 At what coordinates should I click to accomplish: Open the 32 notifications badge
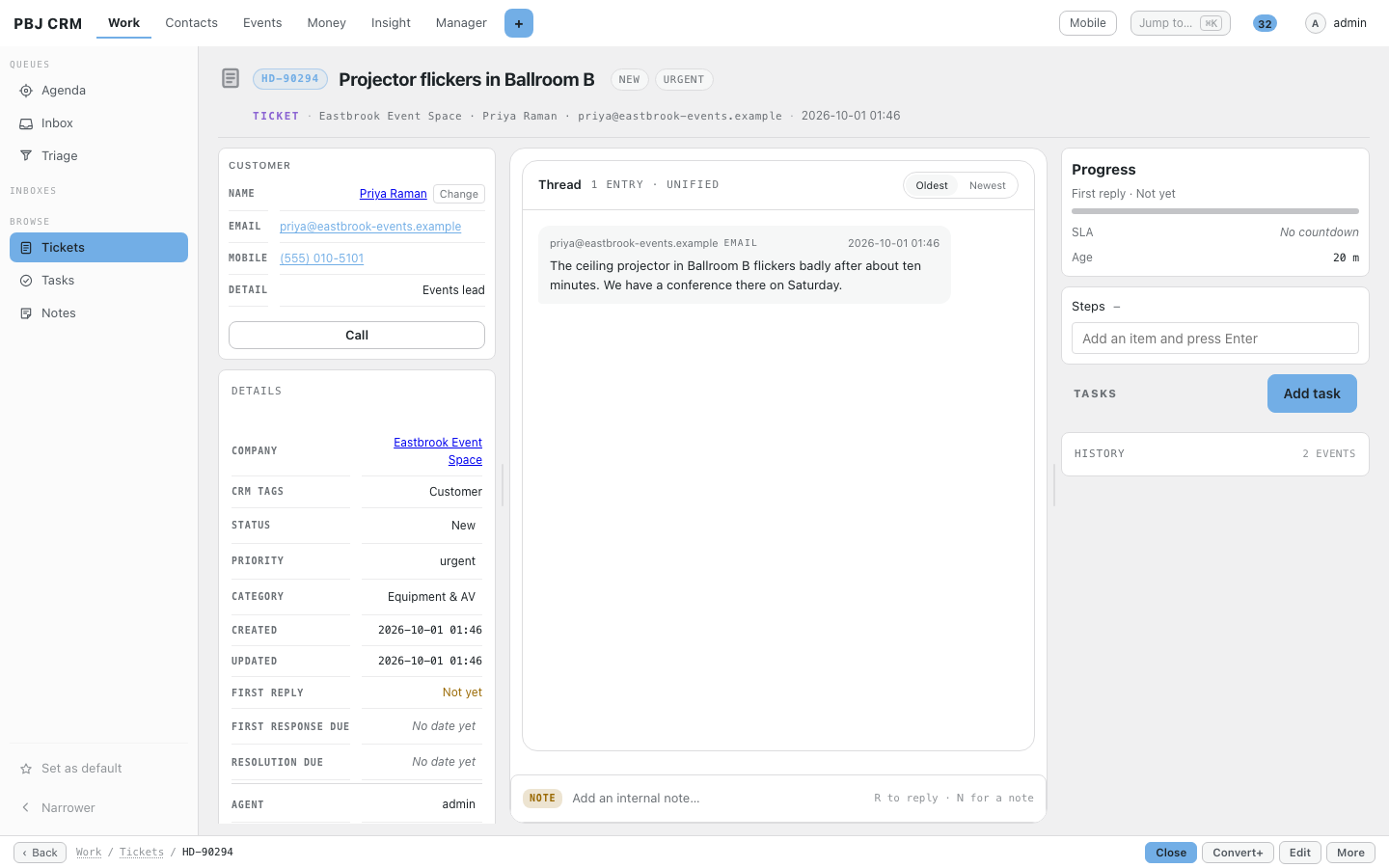(x=1265, y=23)
